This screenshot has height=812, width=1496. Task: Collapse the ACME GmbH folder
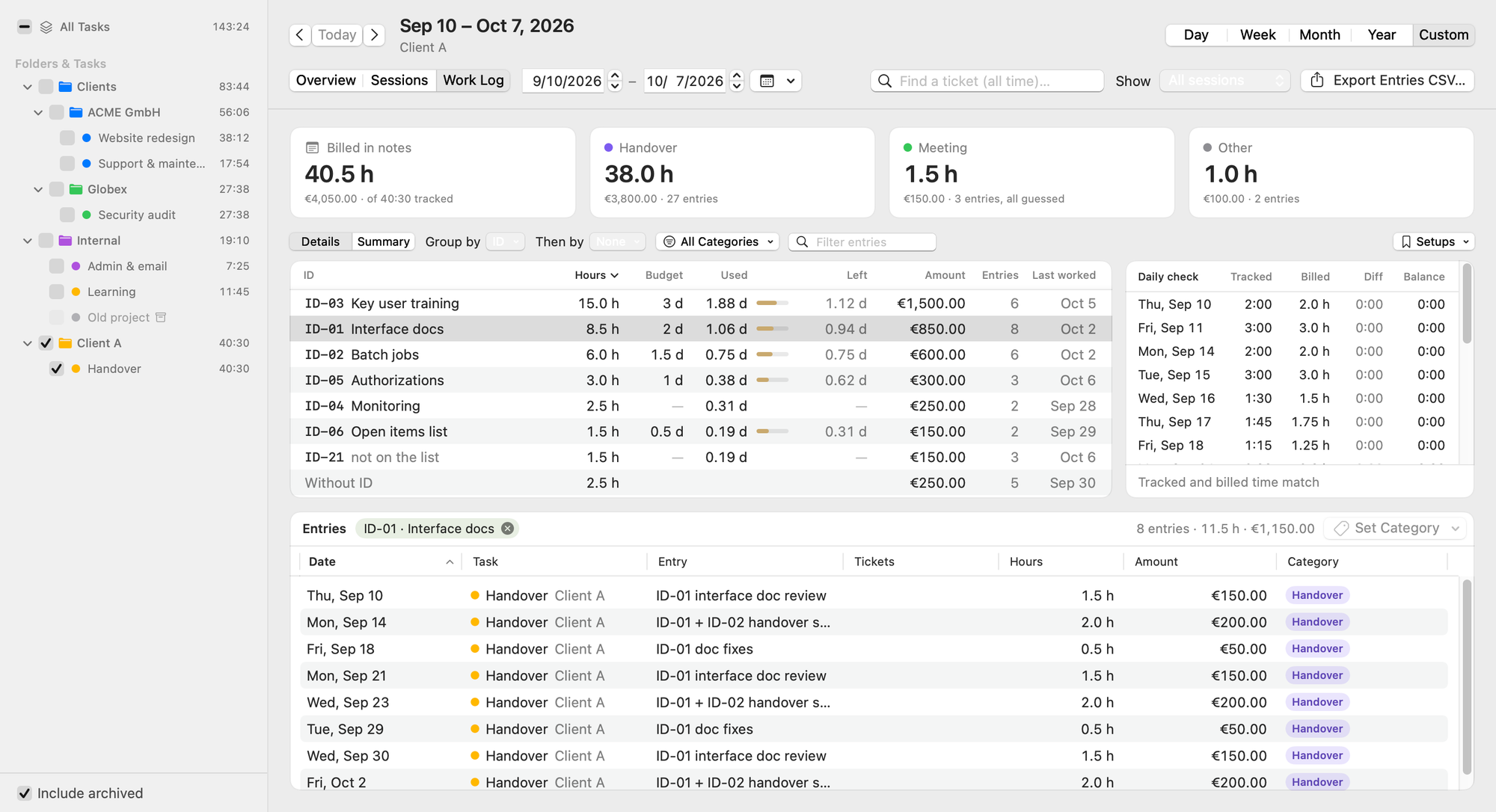38,112
